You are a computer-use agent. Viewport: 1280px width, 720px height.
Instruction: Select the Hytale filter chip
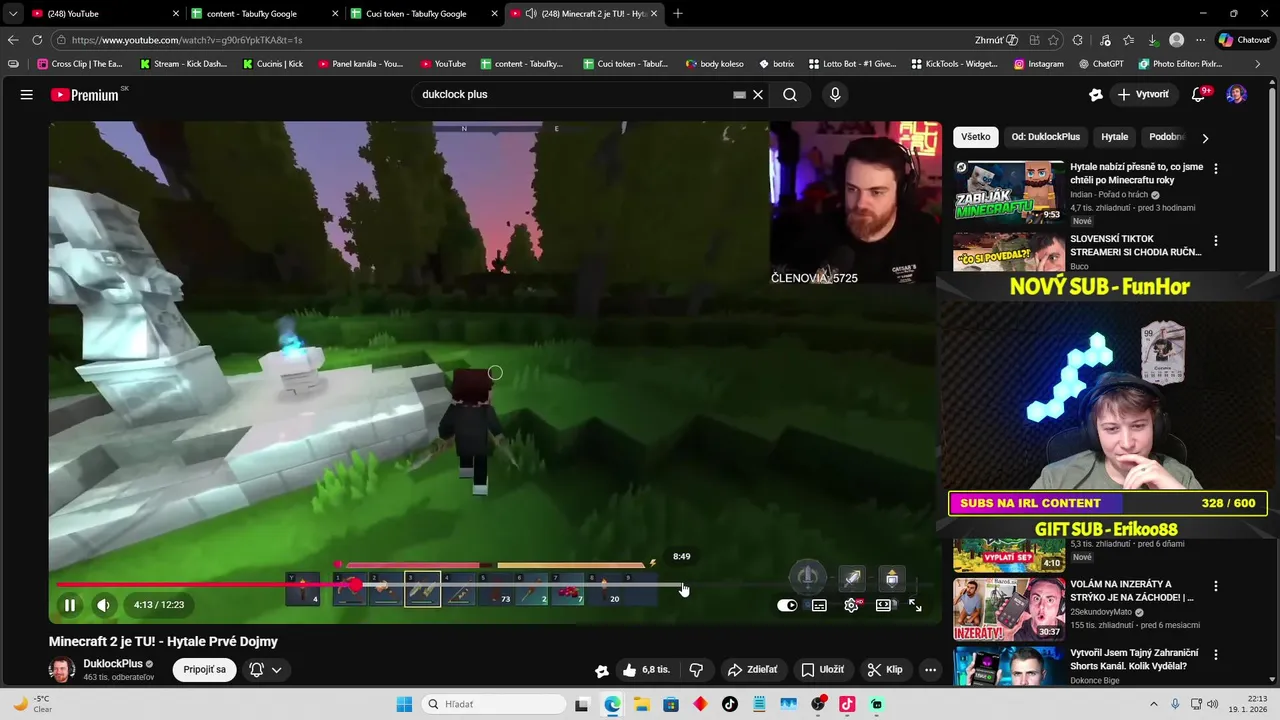pyautogui.click(x=1115, y=137)
